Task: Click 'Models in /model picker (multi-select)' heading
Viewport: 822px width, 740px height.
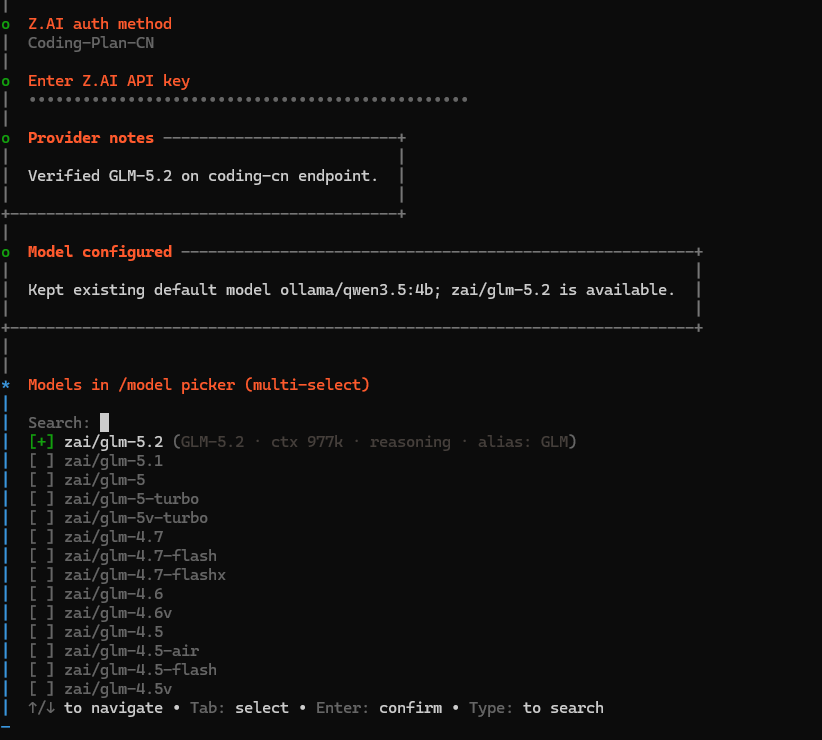Action: [199, 385]
